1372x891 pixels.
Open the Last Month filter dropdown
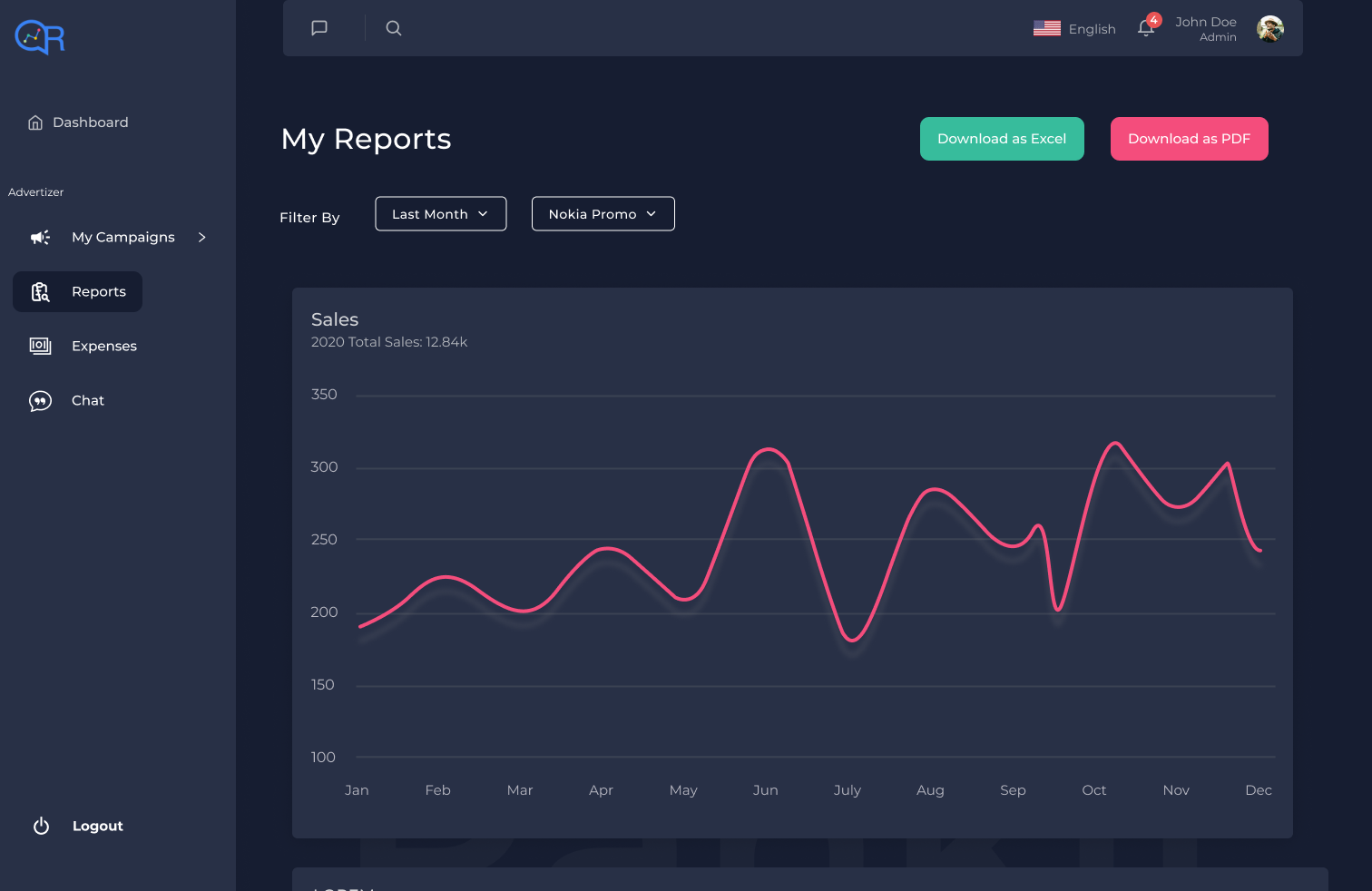(x=440, y=214)
